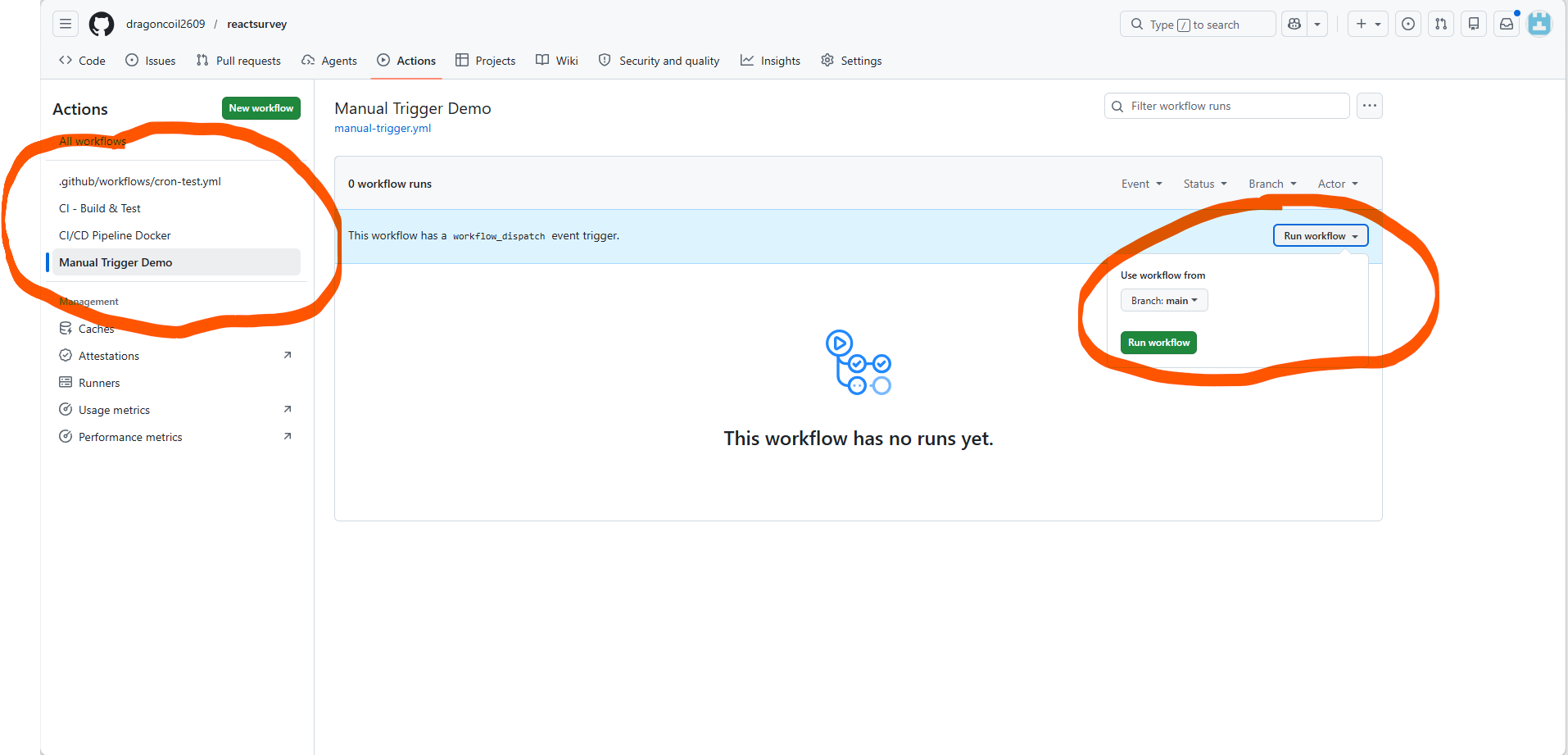View your issues icon in header
The image size is (1568, 755).
pos(1408,24)
